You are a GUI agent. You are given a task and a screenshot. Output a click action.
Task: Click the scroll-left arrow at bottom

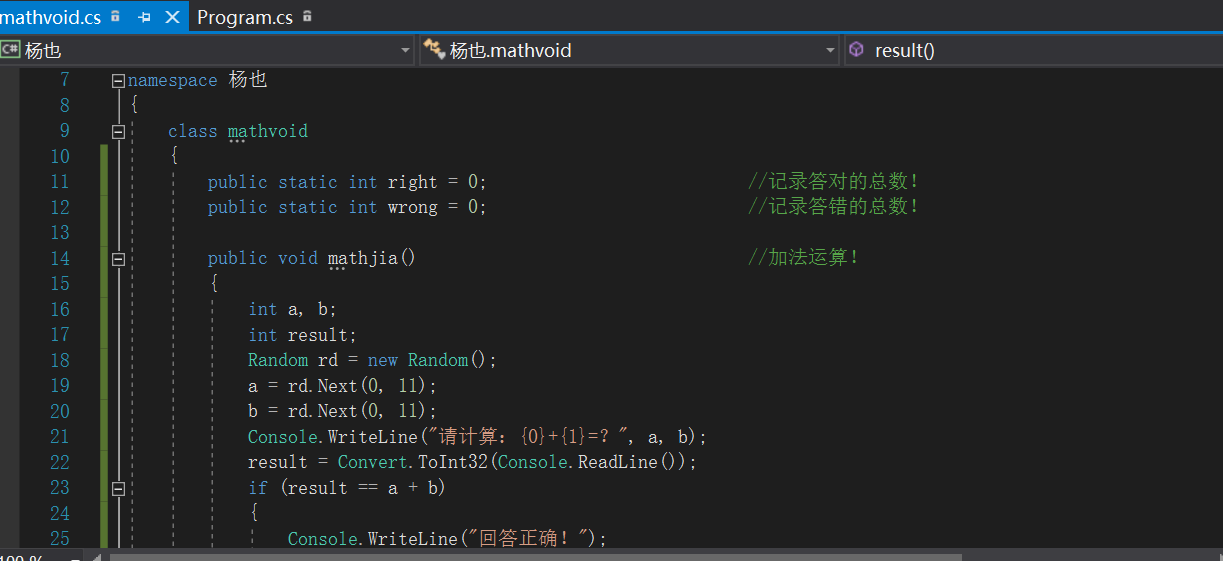97,556
